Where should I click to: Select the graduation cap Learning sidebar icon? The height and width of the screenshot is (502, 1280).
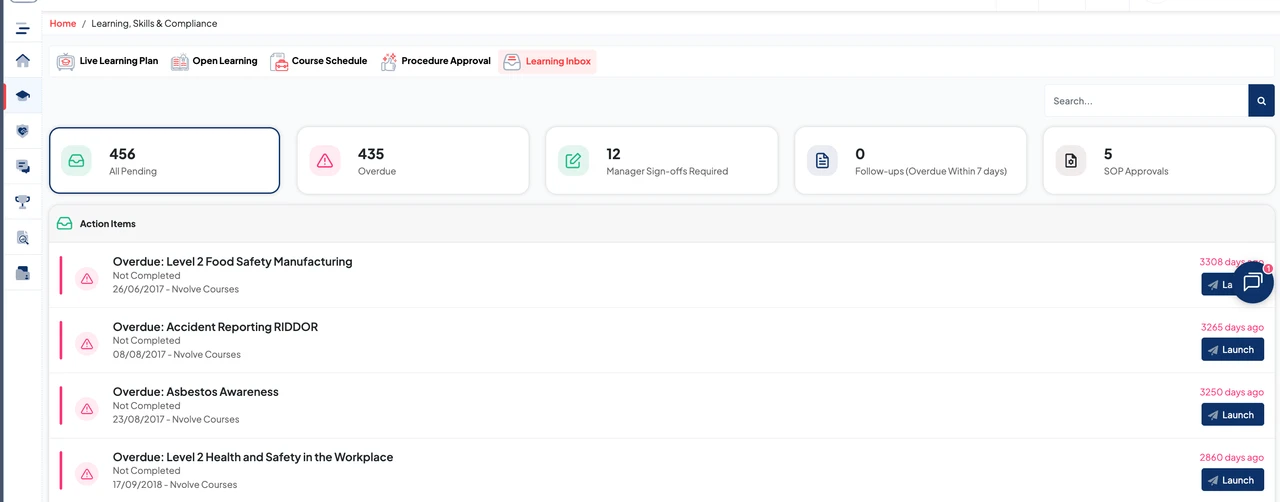click(x=22, y=95)
